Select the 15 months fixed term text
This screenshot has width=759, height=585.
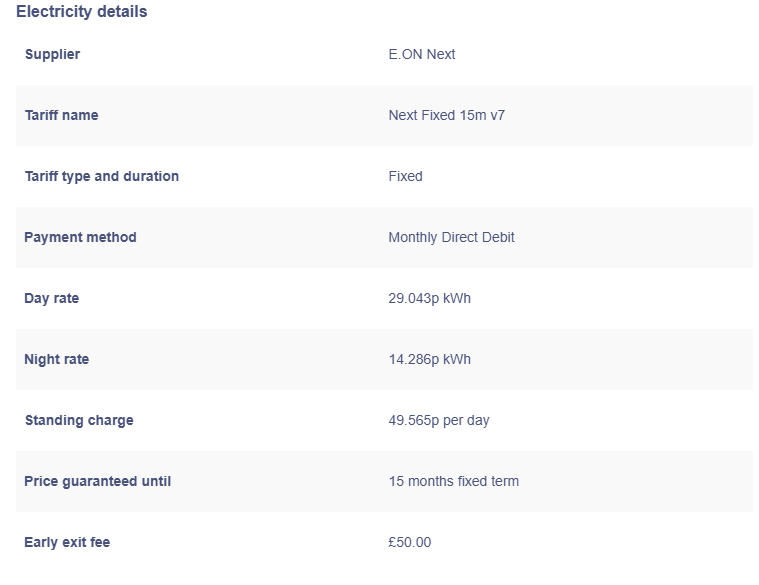pos(453,481)
